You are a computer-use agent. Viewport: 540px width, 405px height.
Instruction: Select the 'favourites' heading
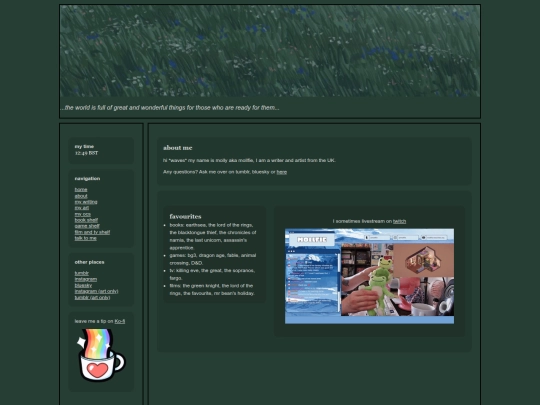pyautogui.click(x=185, y=216)
